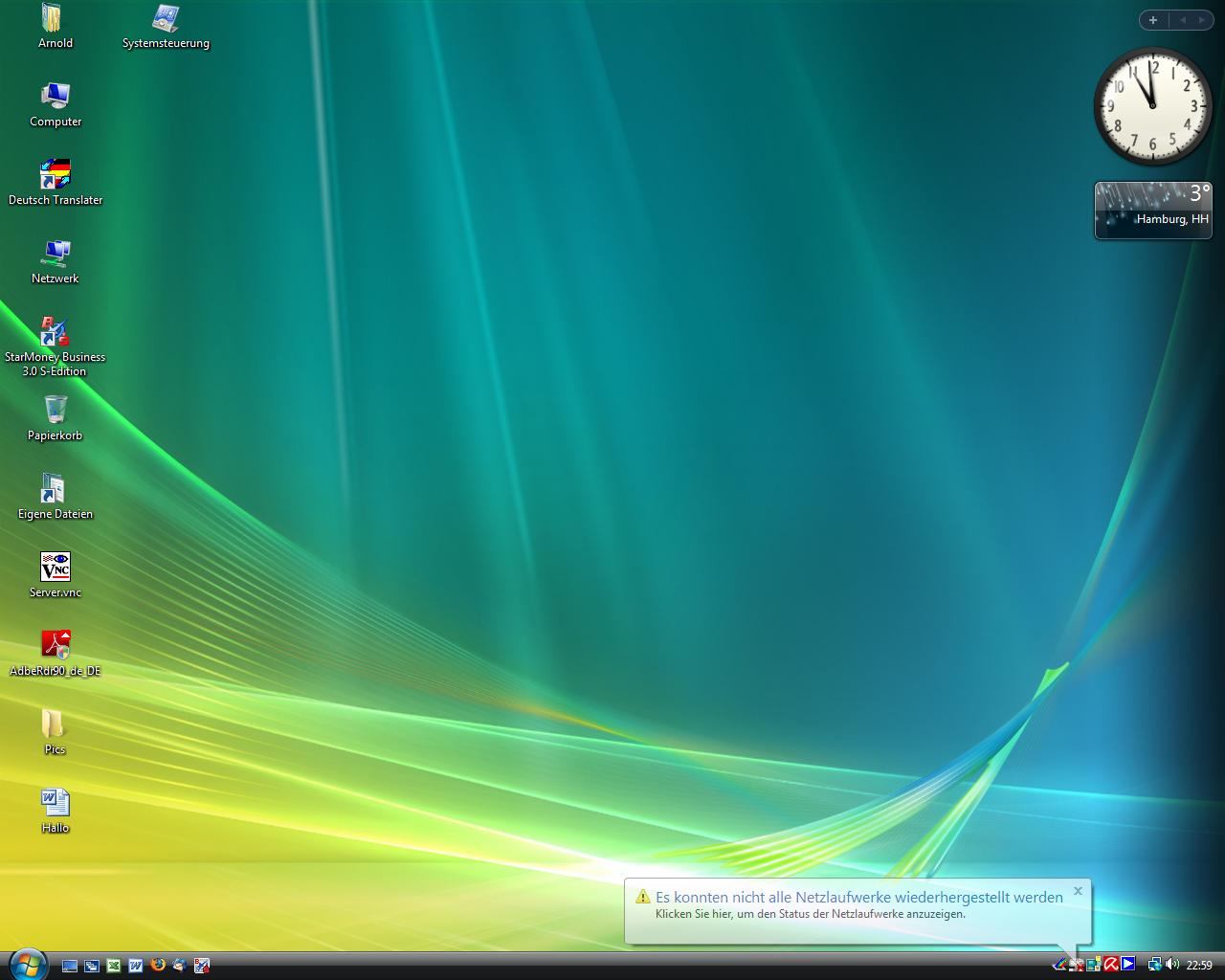Click the sidebar previous gadgets arrow

1183,20
